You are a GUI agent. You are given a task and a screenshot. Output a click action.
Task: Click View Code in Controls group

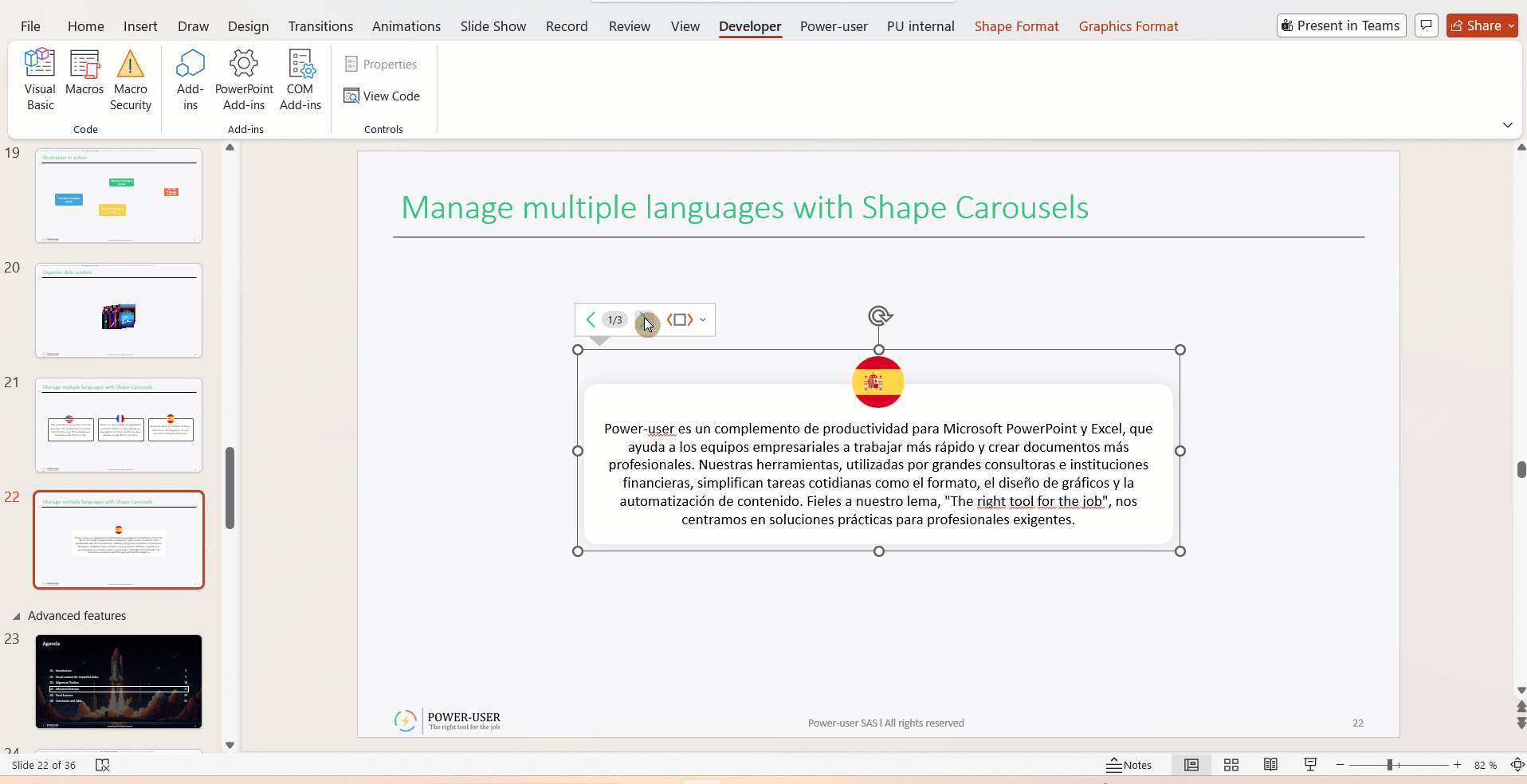(382, 96)
